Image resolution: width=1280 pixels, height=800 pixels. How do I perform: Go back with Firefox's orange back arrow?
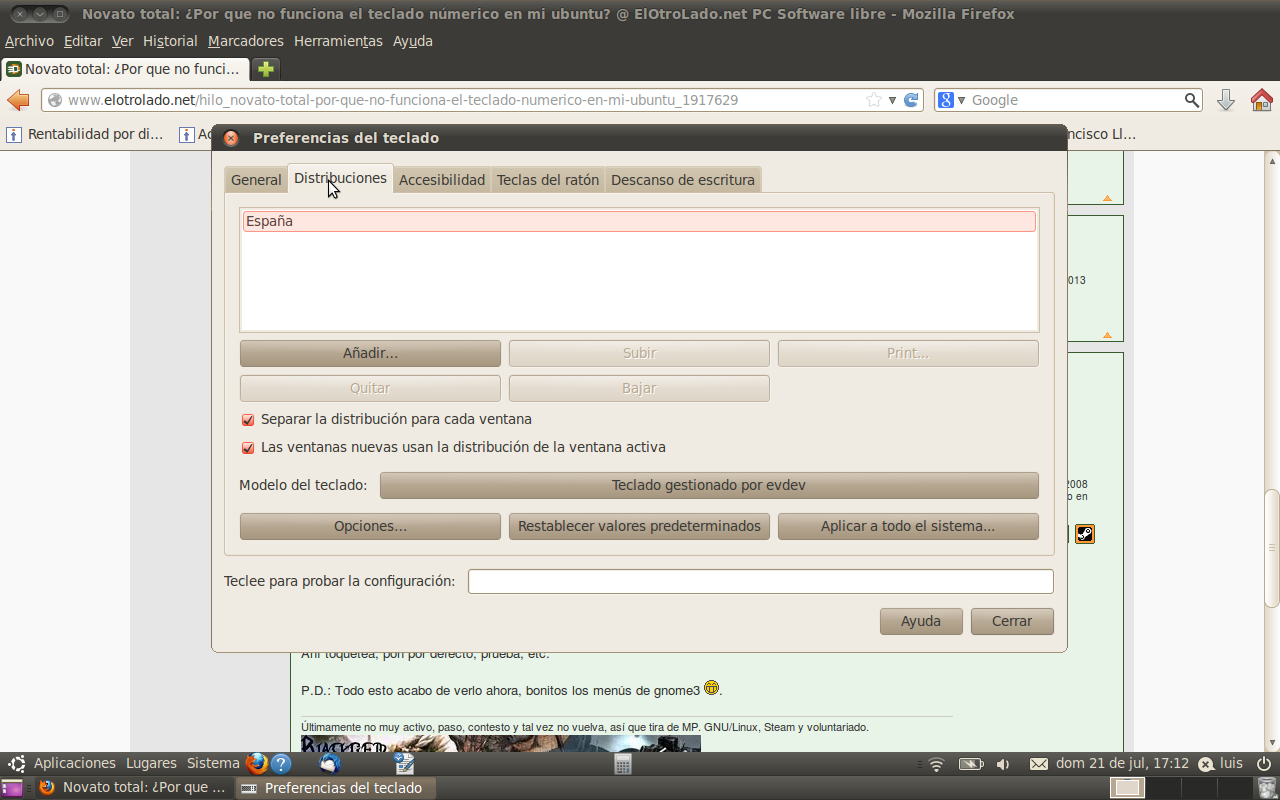(18, 100)
